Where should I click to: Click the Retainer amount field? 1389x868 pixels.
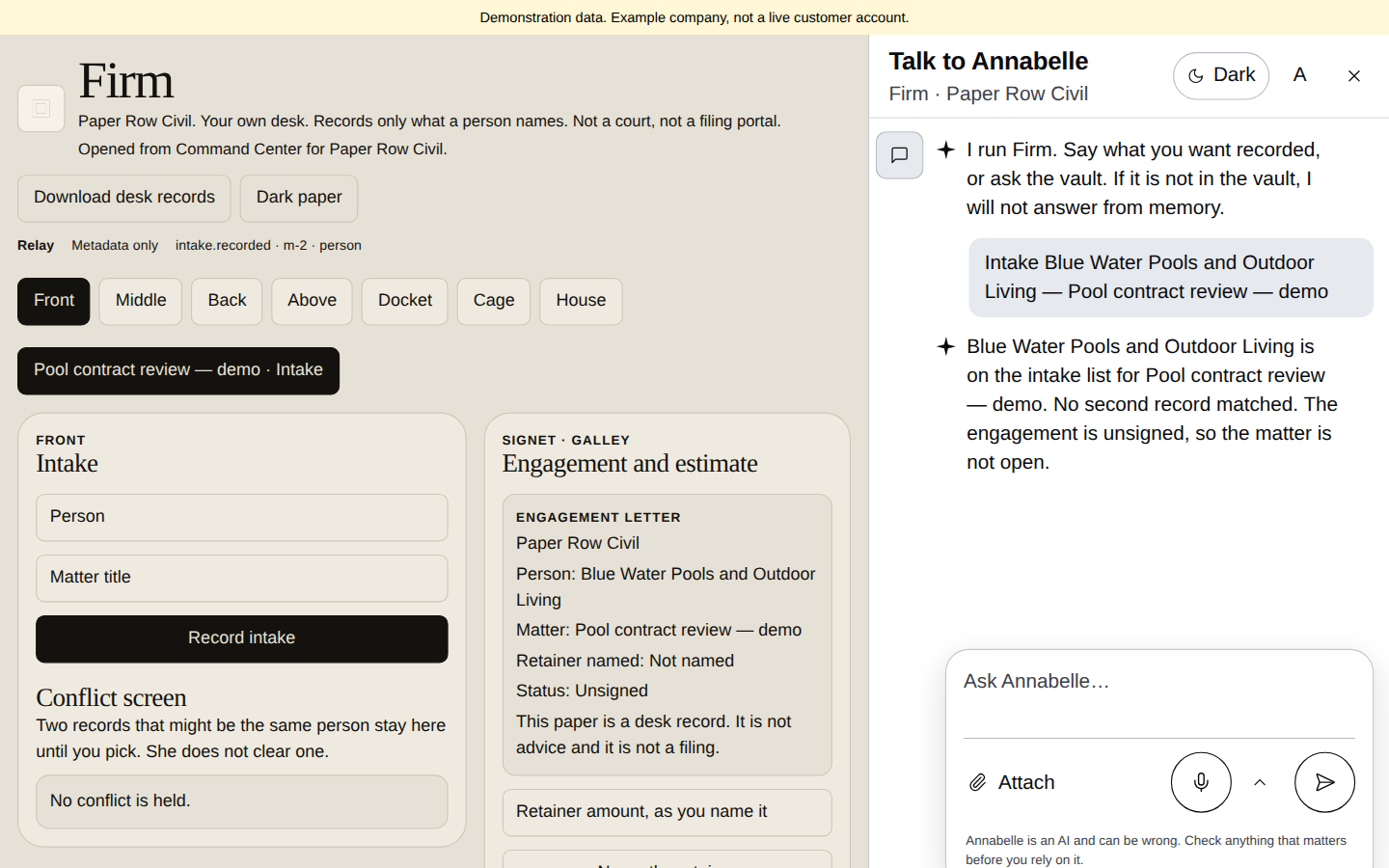[667, 812]
